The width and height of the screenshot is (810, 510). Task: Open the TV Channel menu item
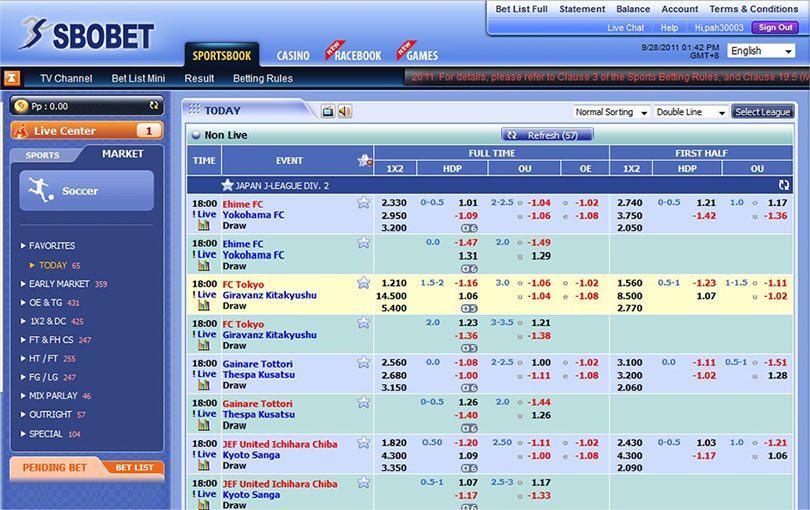(66, 78)
